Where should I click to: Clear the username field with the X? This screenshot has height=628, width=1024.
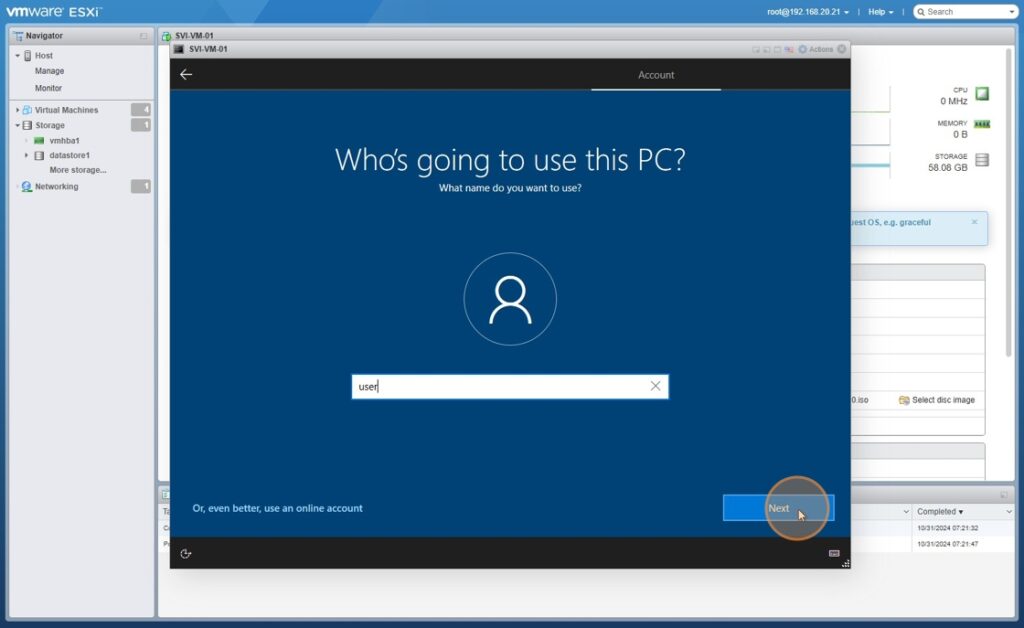click(x=655, y=386)
